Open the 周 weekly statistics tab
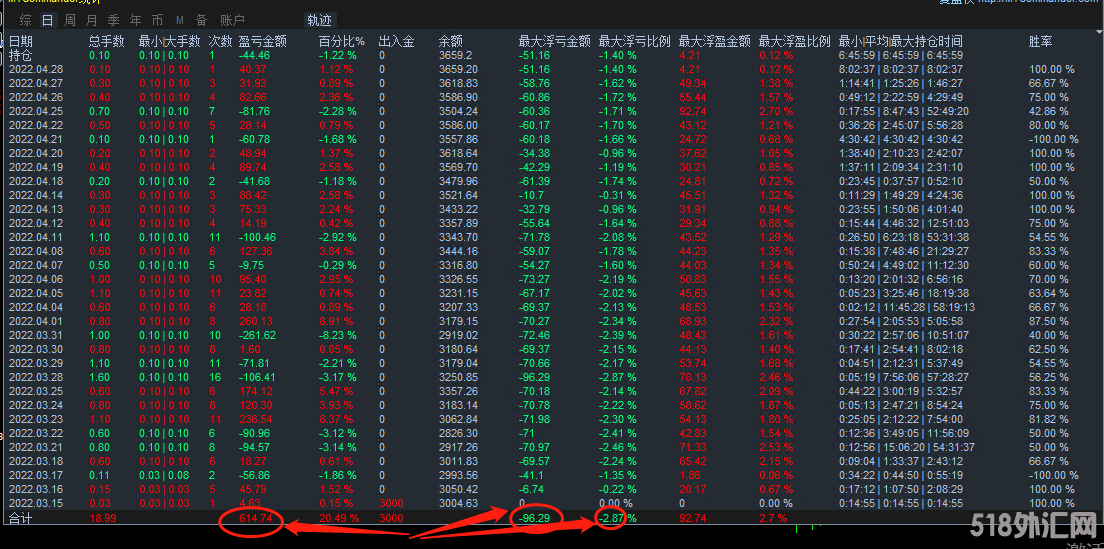Screen dimensions: 1104x549 click(x=70, y=20)
